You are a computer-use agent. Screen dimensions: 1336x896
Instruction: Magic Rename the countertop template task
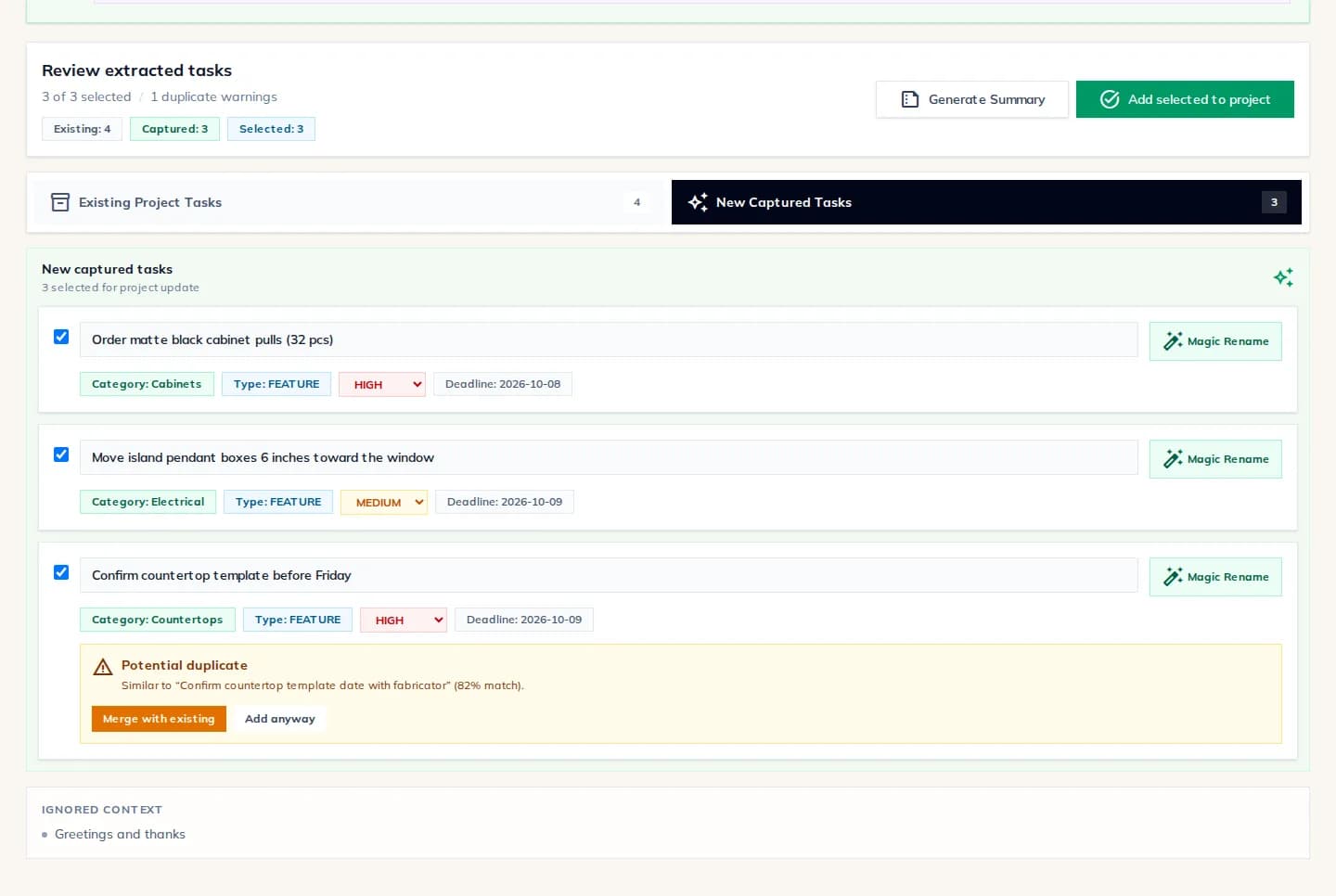pos(1215,577)
